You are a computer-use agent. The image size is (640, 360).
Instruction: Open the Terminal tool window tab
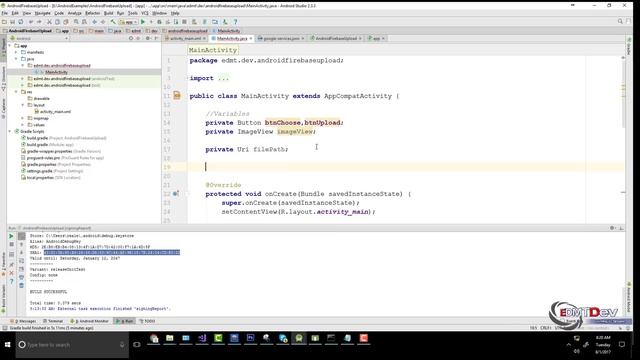click(x=53, y=321)
